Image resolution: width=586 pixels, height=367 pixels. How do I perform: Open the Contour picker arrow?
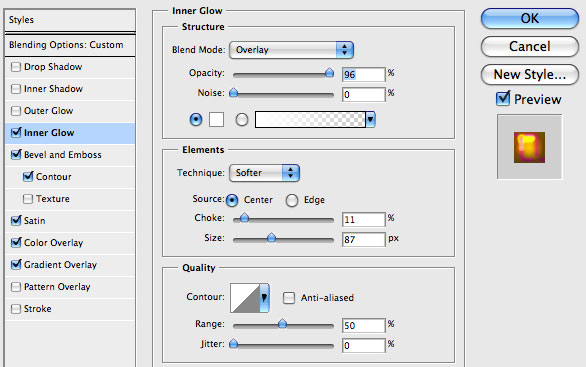point(264,297)
